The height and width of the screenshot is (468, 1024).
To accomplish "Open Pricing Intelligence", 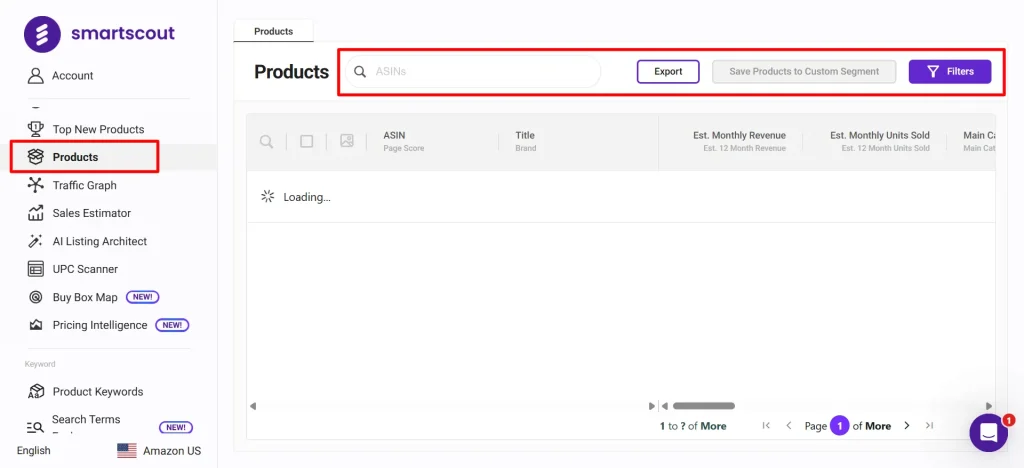I will pos(100,325).
